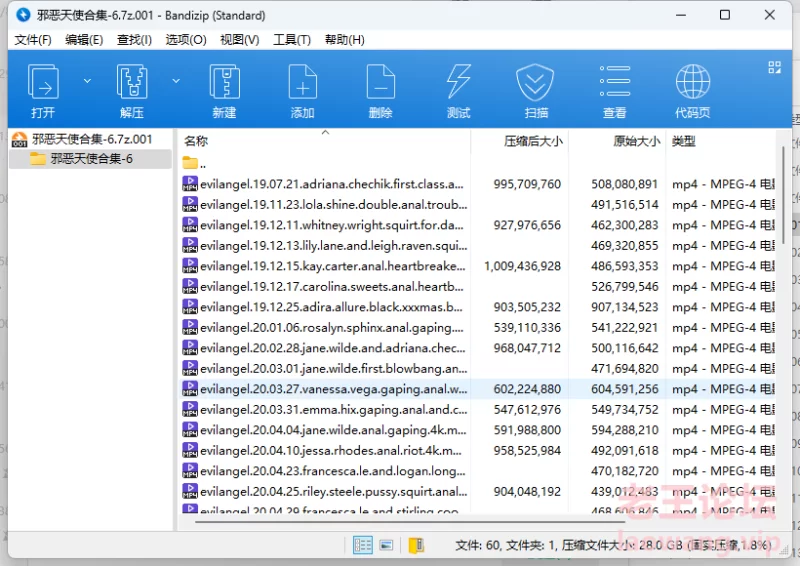Expand the dropdown arrow beside 解压
The height and width of the screenshot is (566, 800).
pos(176,81)
